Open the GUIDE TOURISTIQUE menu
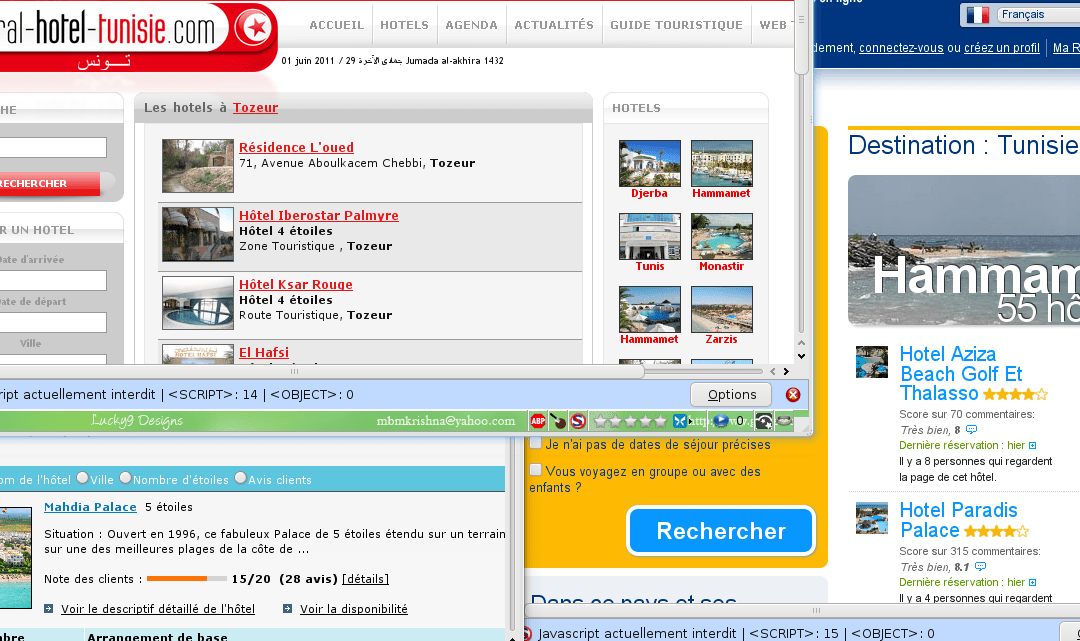1080x641 pixels. [676, 25]
